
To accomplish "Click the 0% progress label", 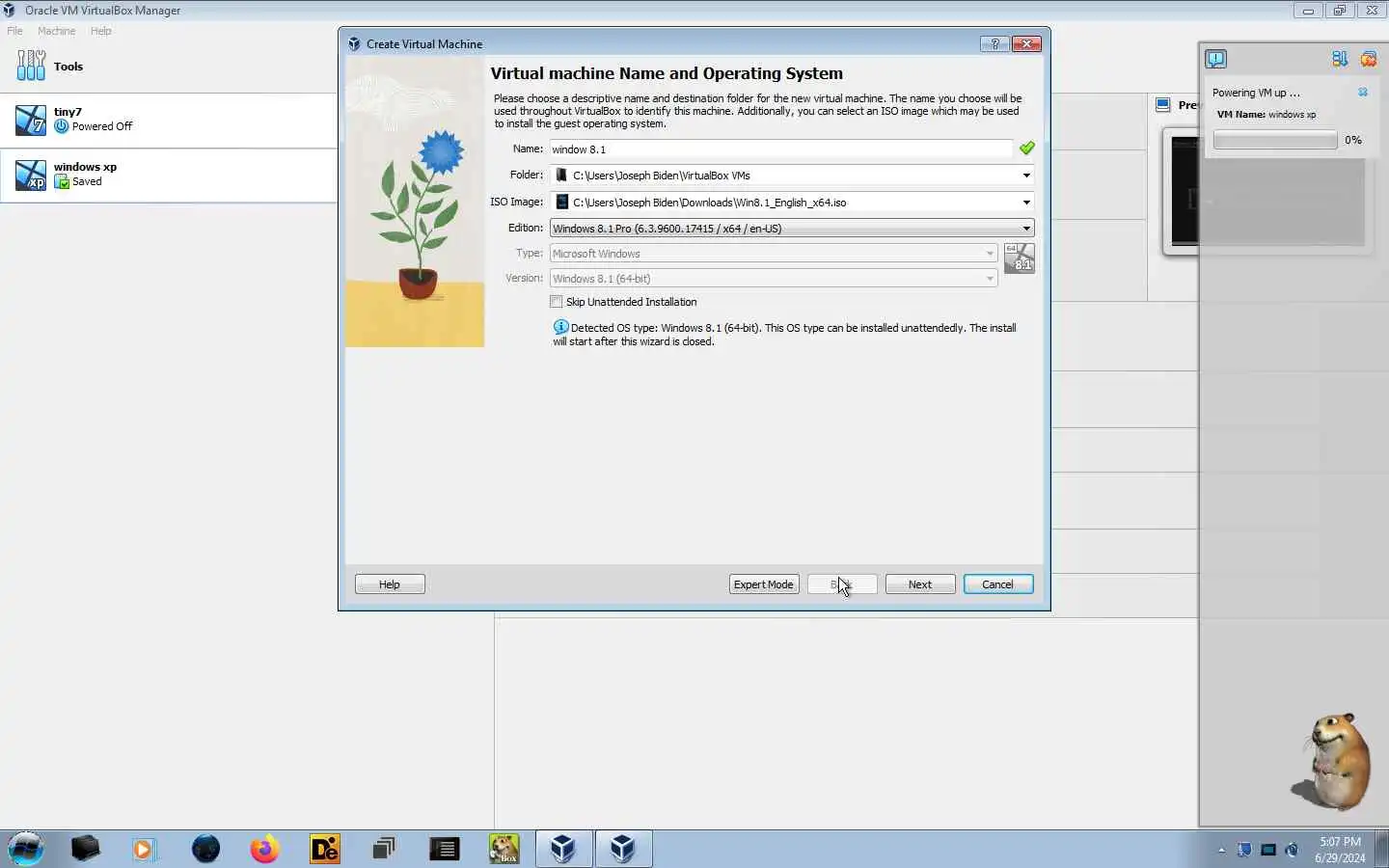I will click(1353, 140).
